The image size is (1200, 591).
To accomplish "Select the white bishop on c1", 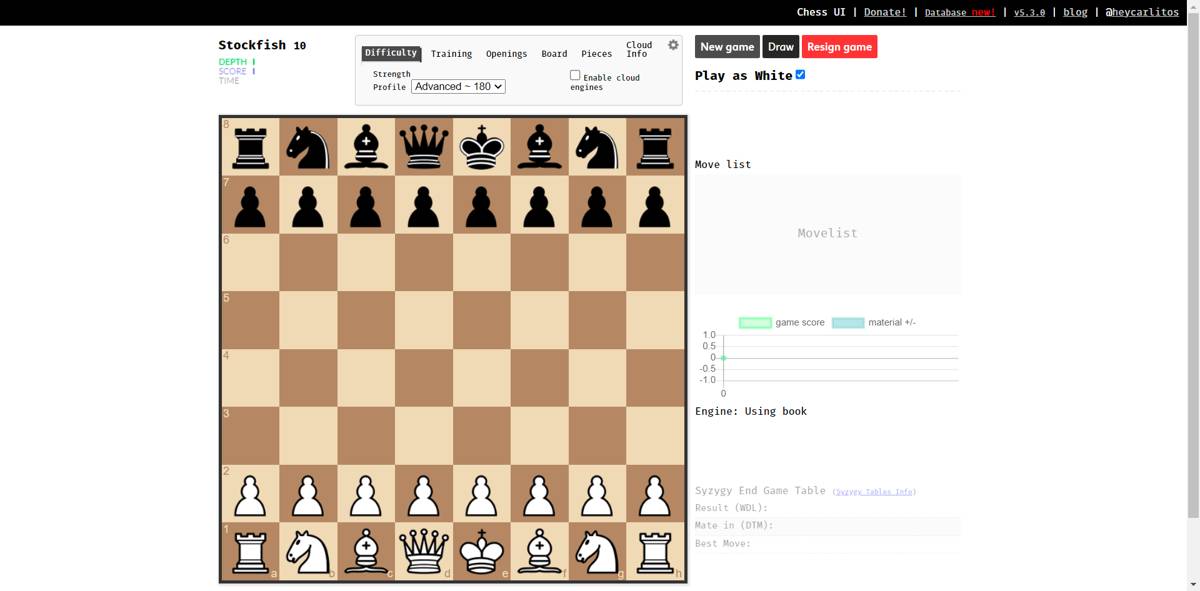I will pos(365,550).
